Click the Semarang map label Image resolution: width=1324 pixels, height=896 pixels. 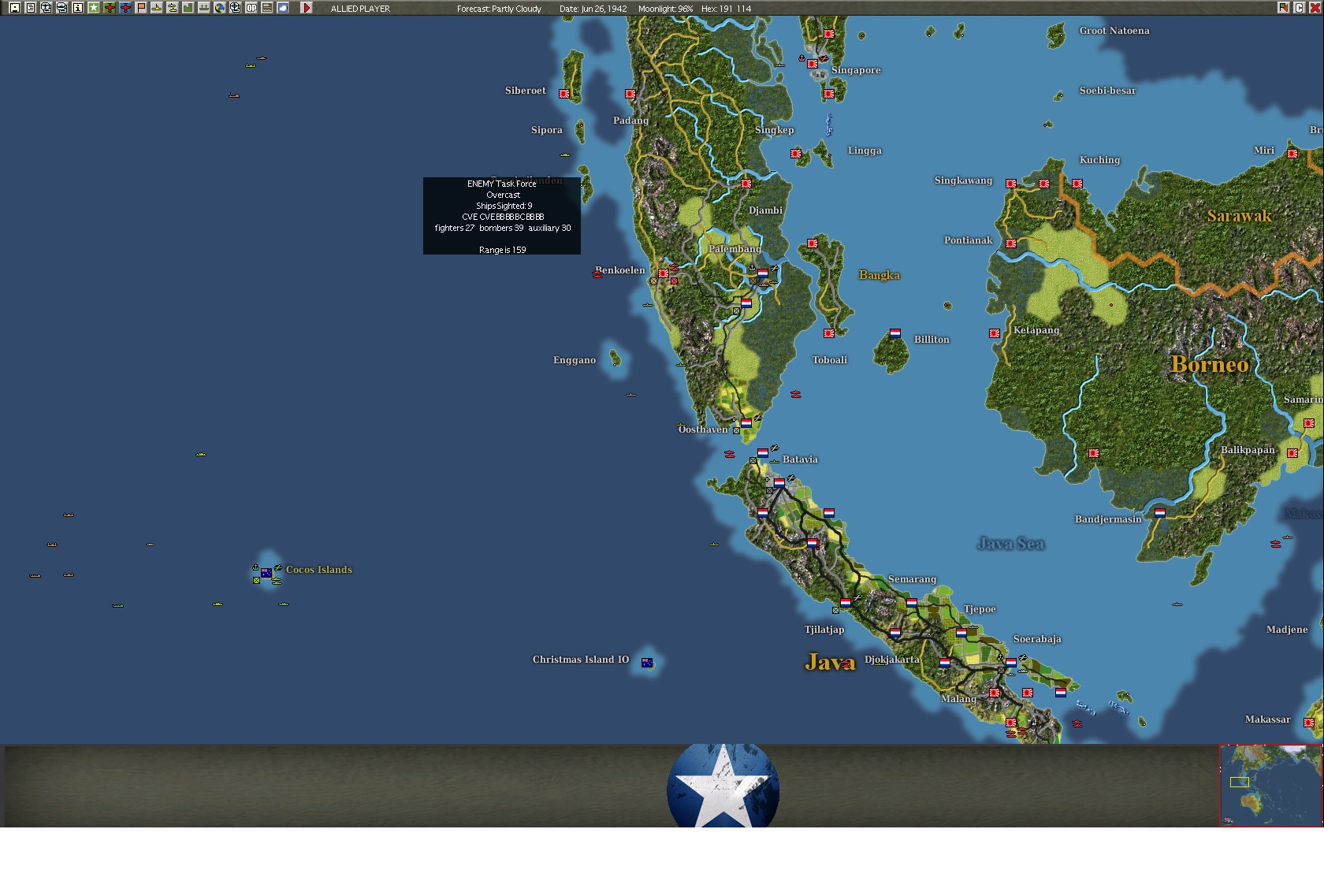tap(912, 579)
